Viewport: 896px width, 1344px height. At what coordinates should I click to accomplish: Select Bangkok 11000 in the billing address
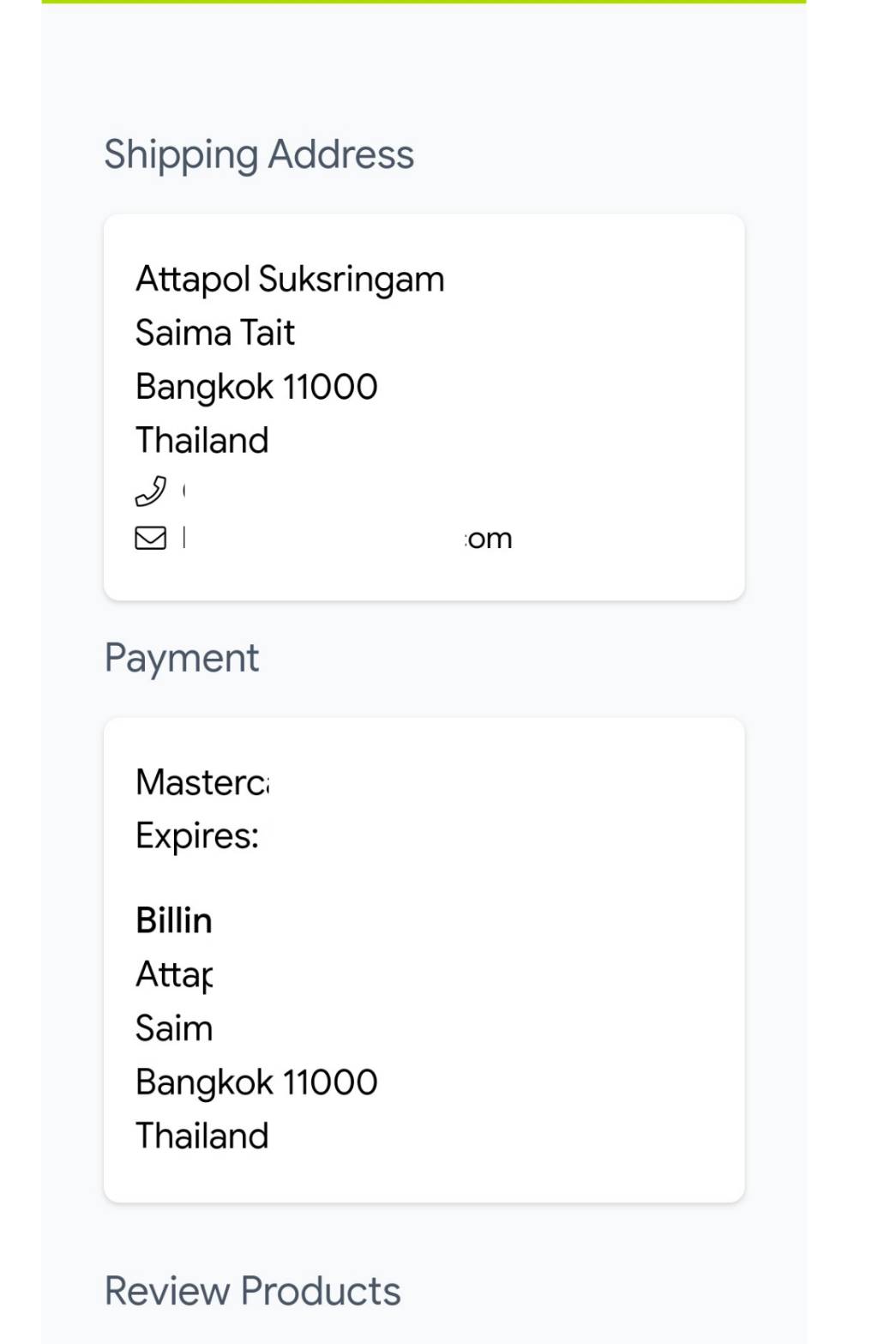[256, 1082]
